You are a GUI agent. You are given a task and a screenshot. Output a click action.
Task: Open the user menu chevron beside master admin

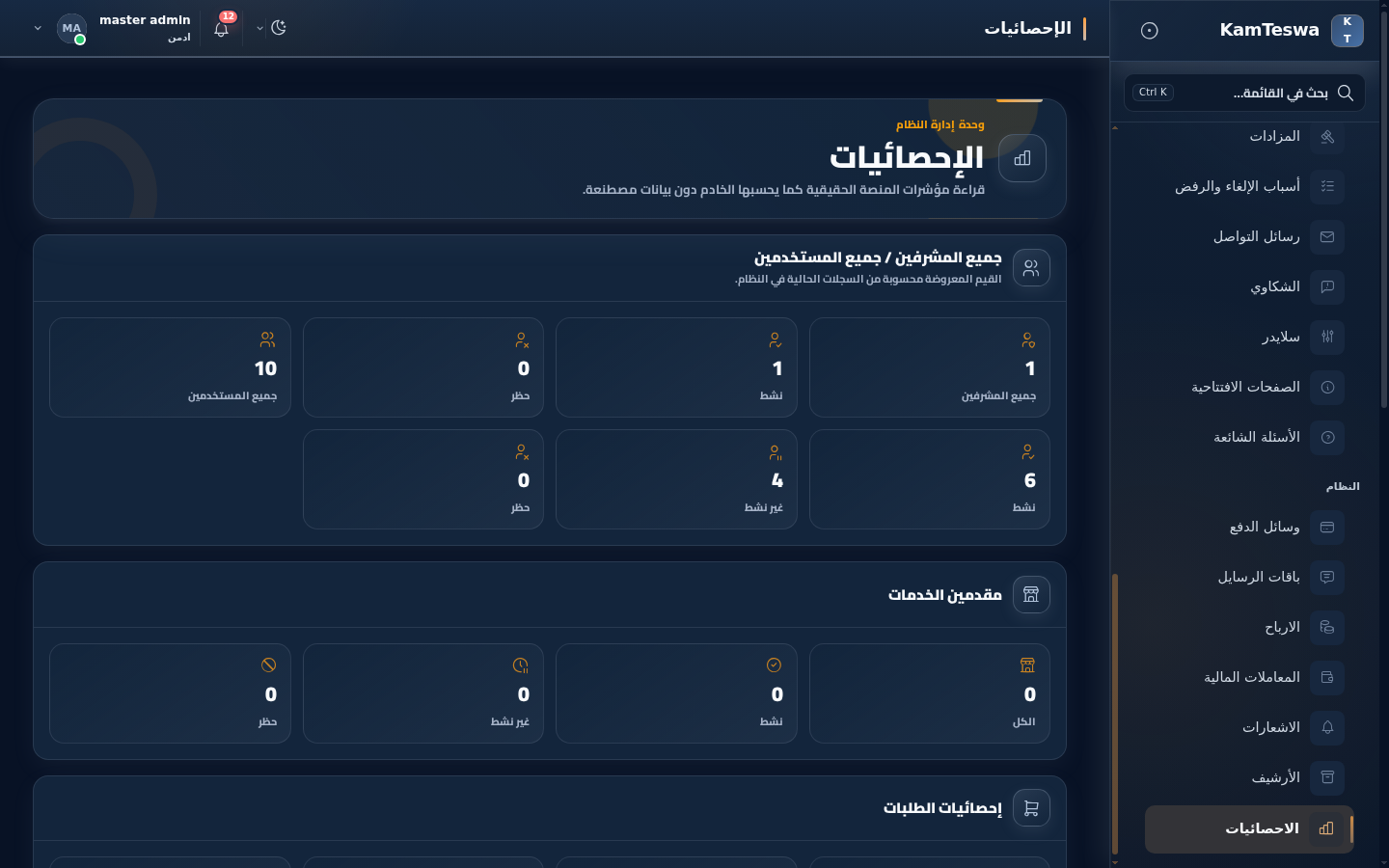pos(38,29)
